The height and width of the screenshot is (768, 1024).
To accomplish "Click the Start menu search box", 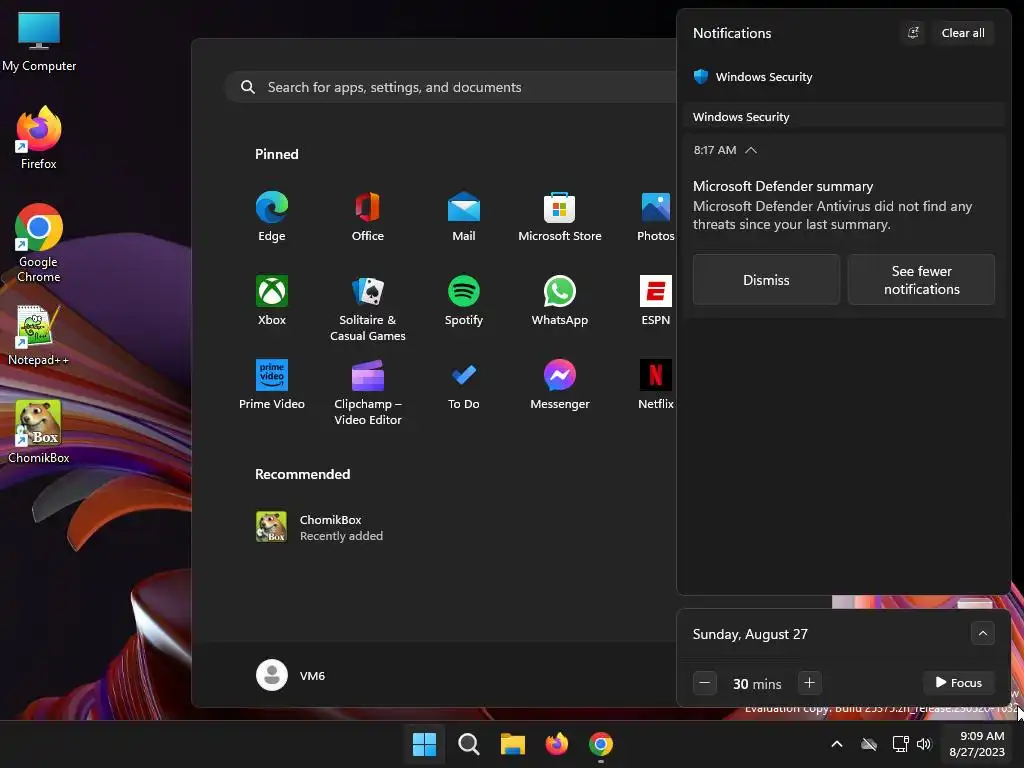I will point(451,87).
